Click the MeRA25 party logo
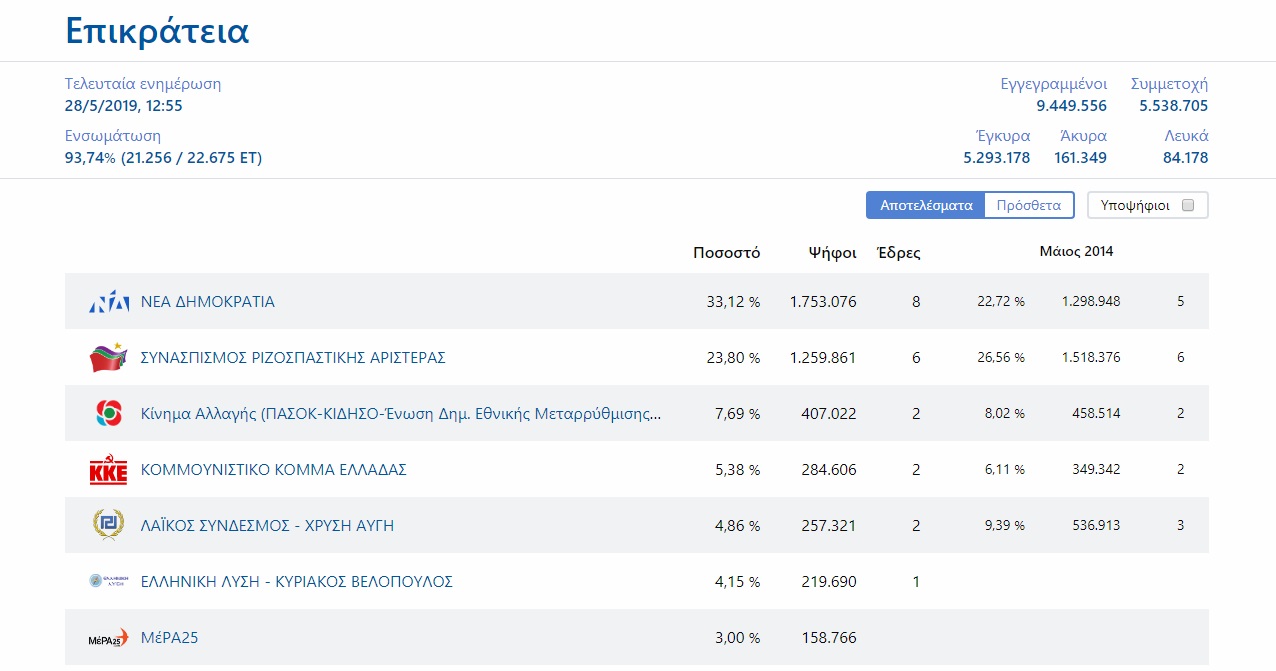The height and width of the screenshot is (671, 1276). click(109, 638)
